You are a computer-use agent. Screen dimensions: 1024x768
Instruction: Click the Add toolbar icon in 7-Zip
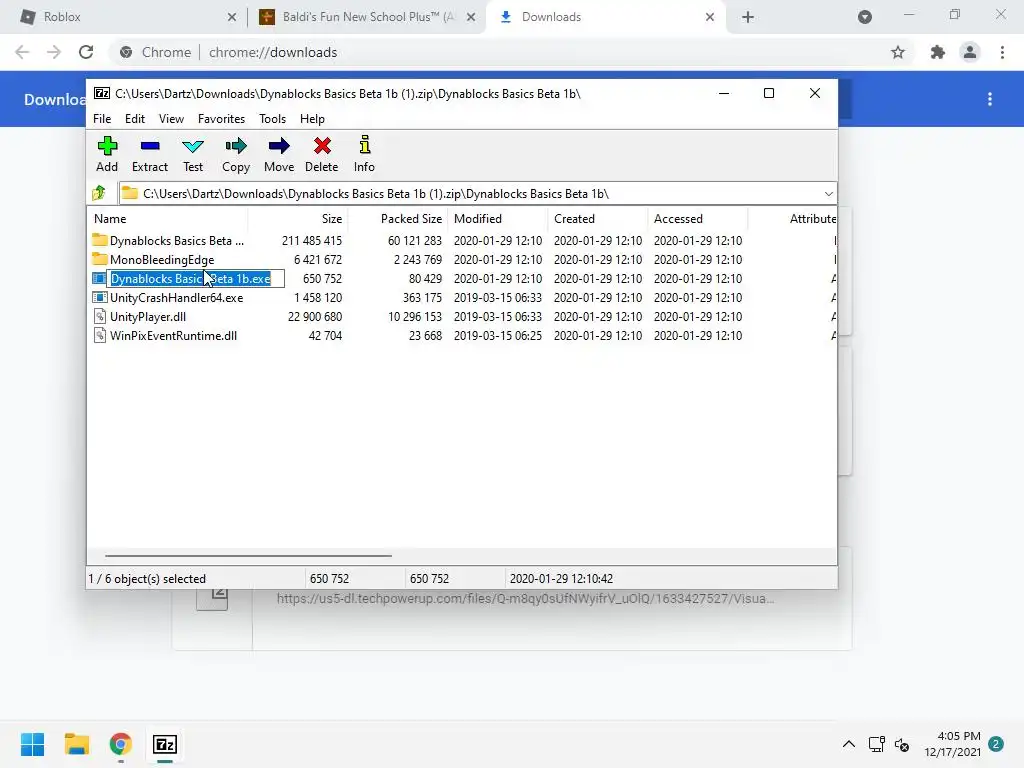[x=107, y=146]
